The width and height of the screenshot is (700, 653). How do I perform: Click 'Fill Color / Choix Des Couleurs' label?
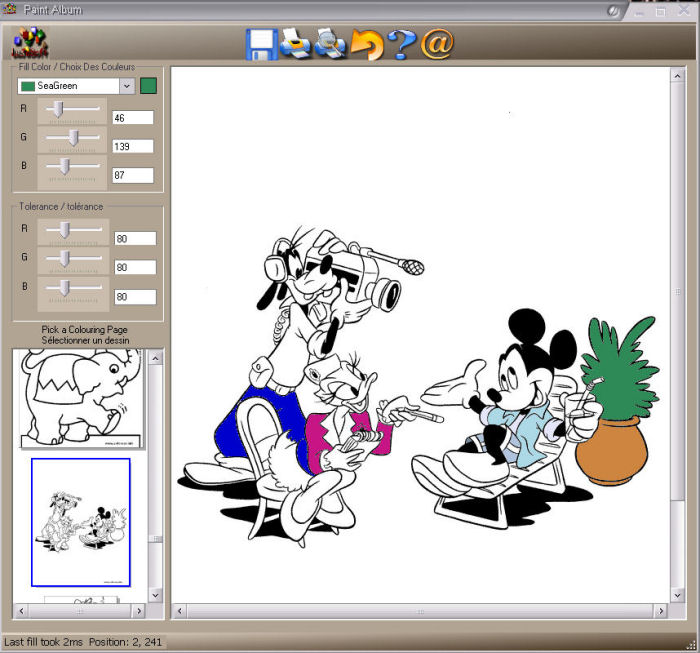[x=77, y=67]
